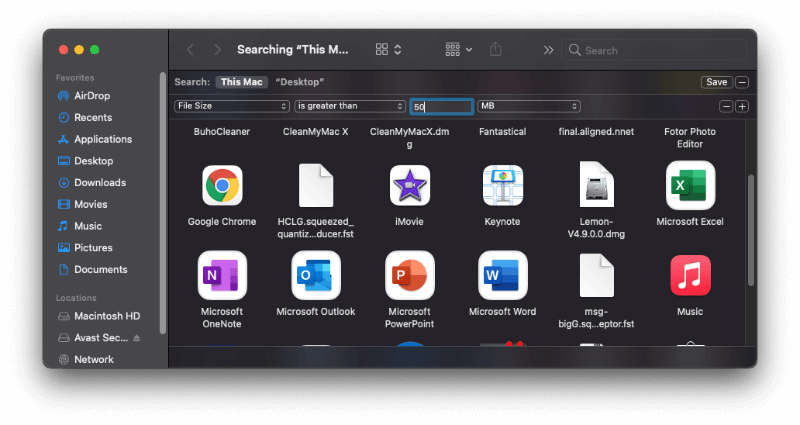This screenshot has height=425, width=800.
Task: Click the Share toolbar icon
Action: [495, 49]
